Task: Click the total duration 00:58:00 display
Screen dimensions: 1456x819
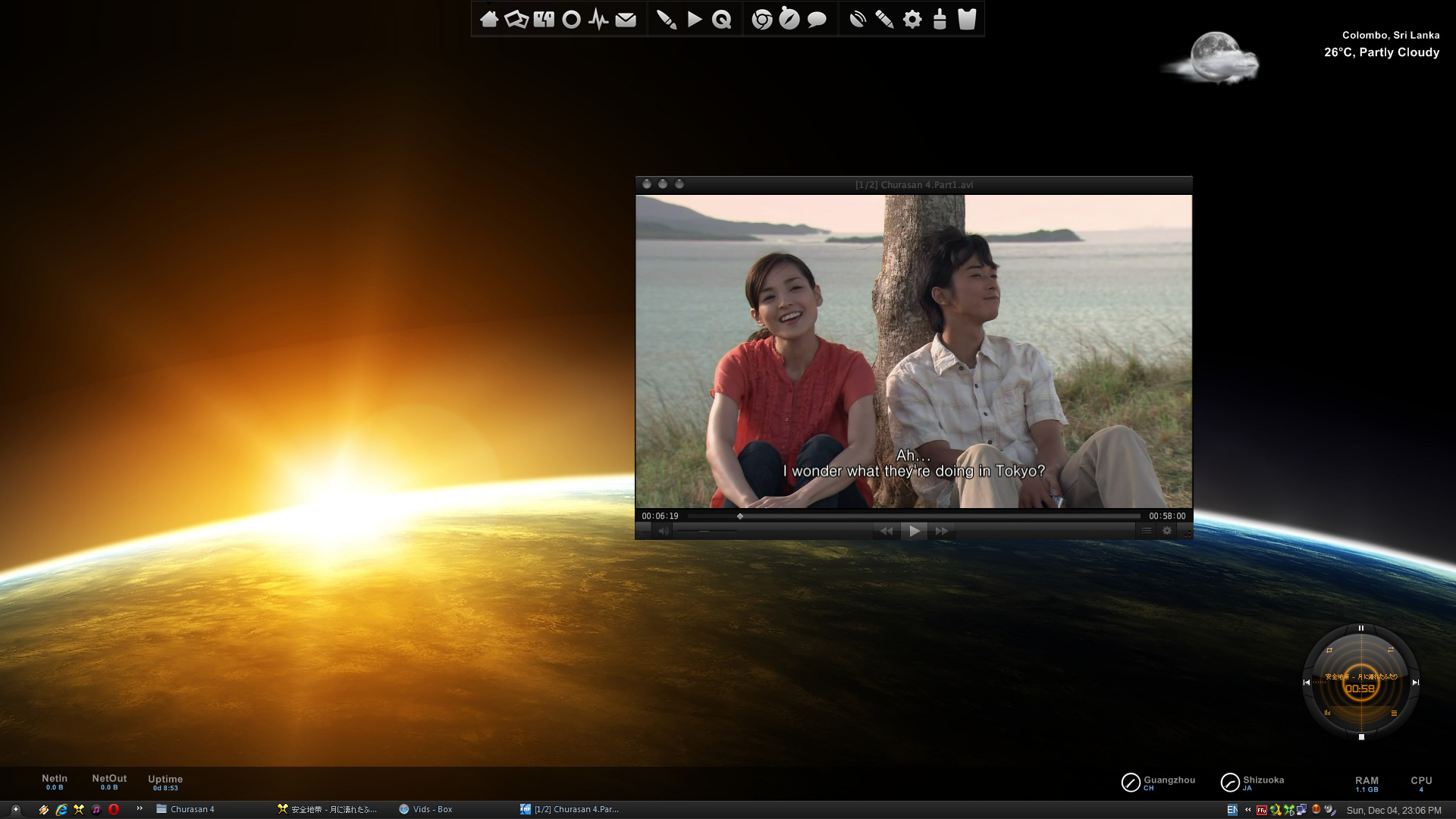Action: pyautogui.click(x=1167, y=516)
